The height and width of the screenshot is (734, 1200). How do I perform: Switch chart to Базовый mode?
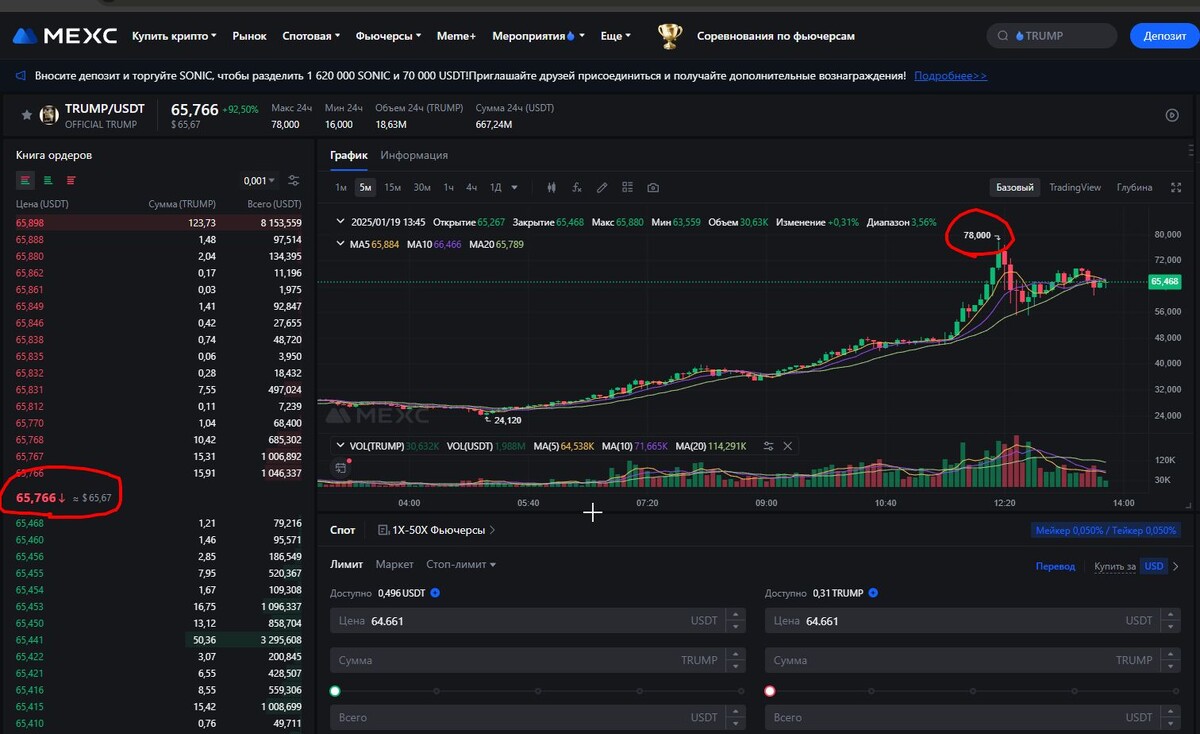(1015, 187)
